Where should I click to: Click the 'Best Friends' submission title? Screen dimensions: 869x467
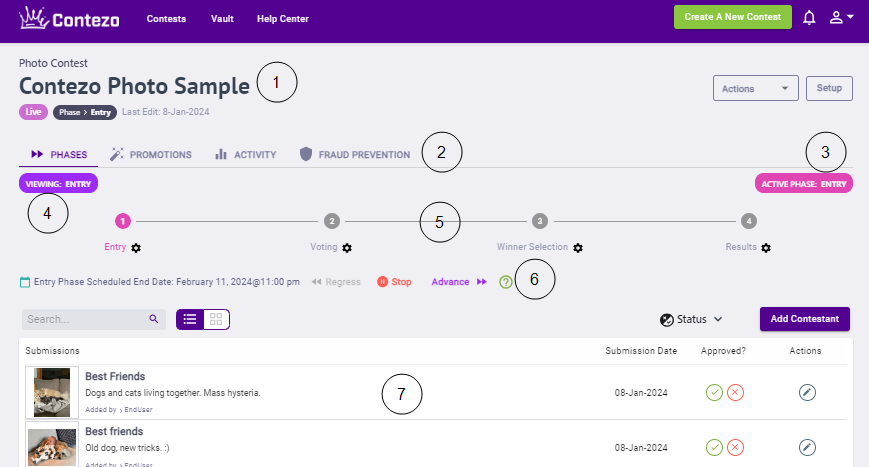coord(115,377)
